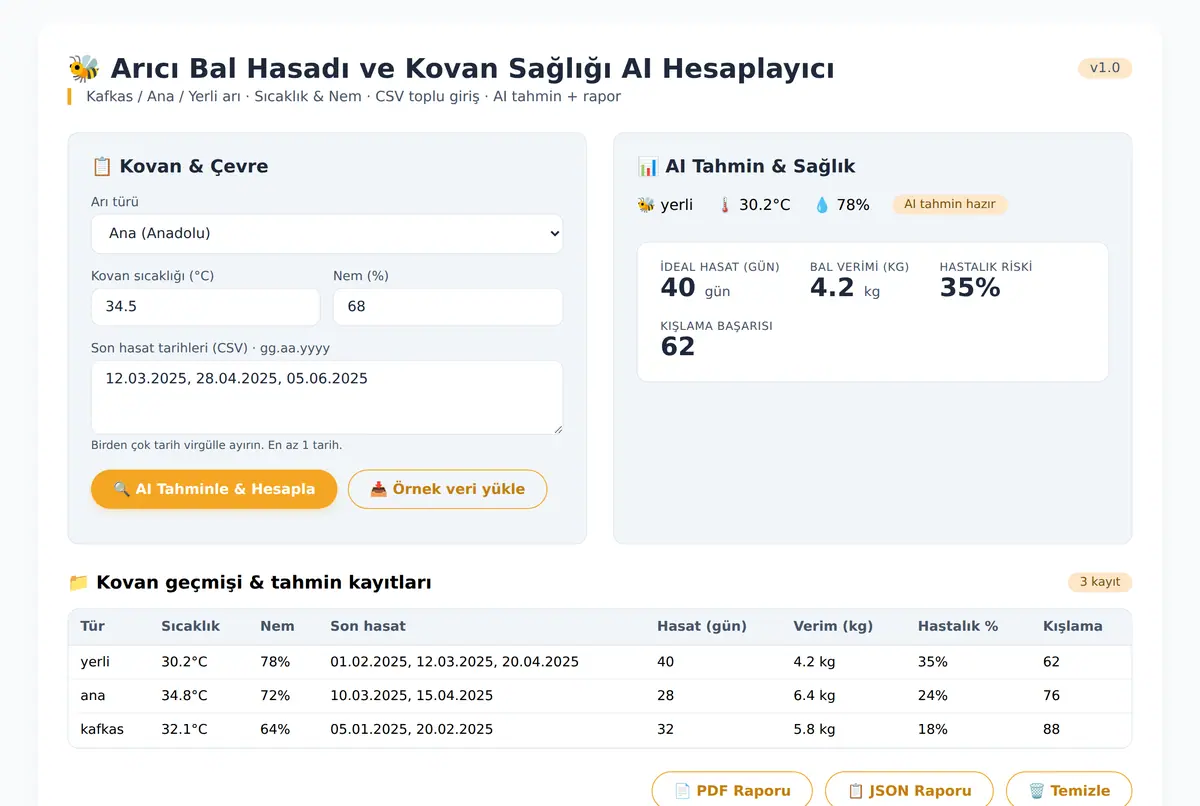Run AI Tahminle & Hesapla

pos(214,489)
